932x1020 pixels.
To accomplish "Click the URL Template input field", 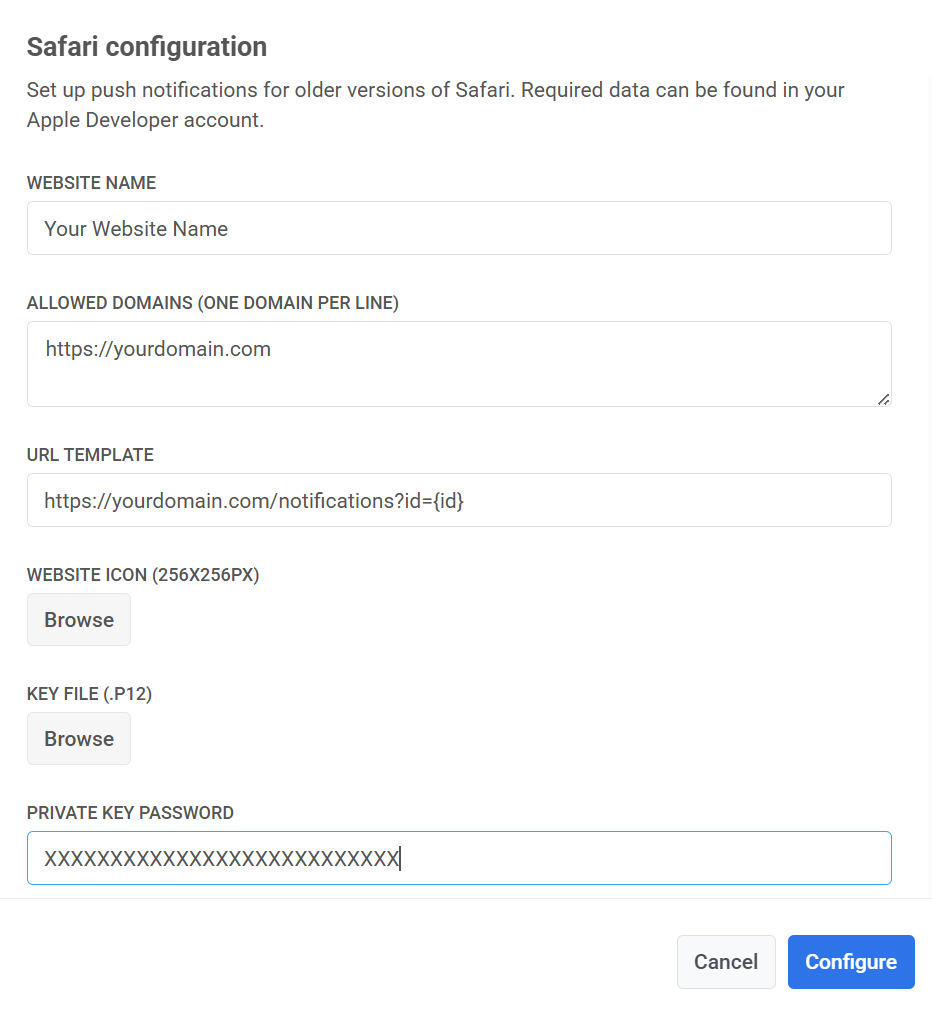I will pos(459,500).
